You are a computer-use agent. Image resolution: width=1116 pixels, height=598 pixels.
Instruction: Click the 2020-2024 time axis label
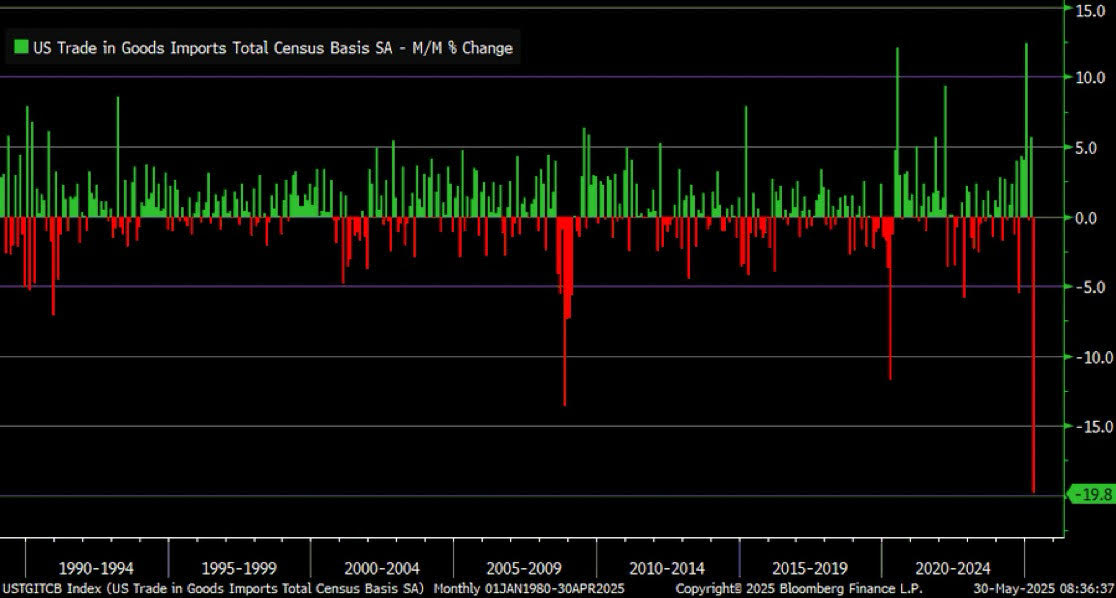[952, 568]
